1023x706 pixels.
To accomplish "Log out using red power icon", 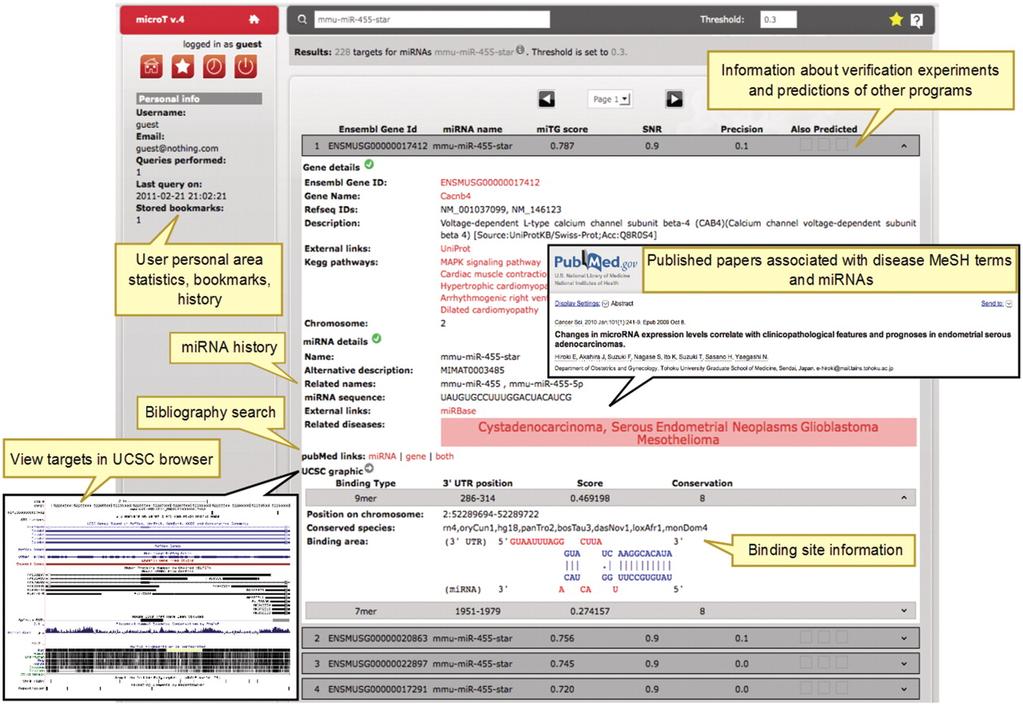I will pos(245,67).
